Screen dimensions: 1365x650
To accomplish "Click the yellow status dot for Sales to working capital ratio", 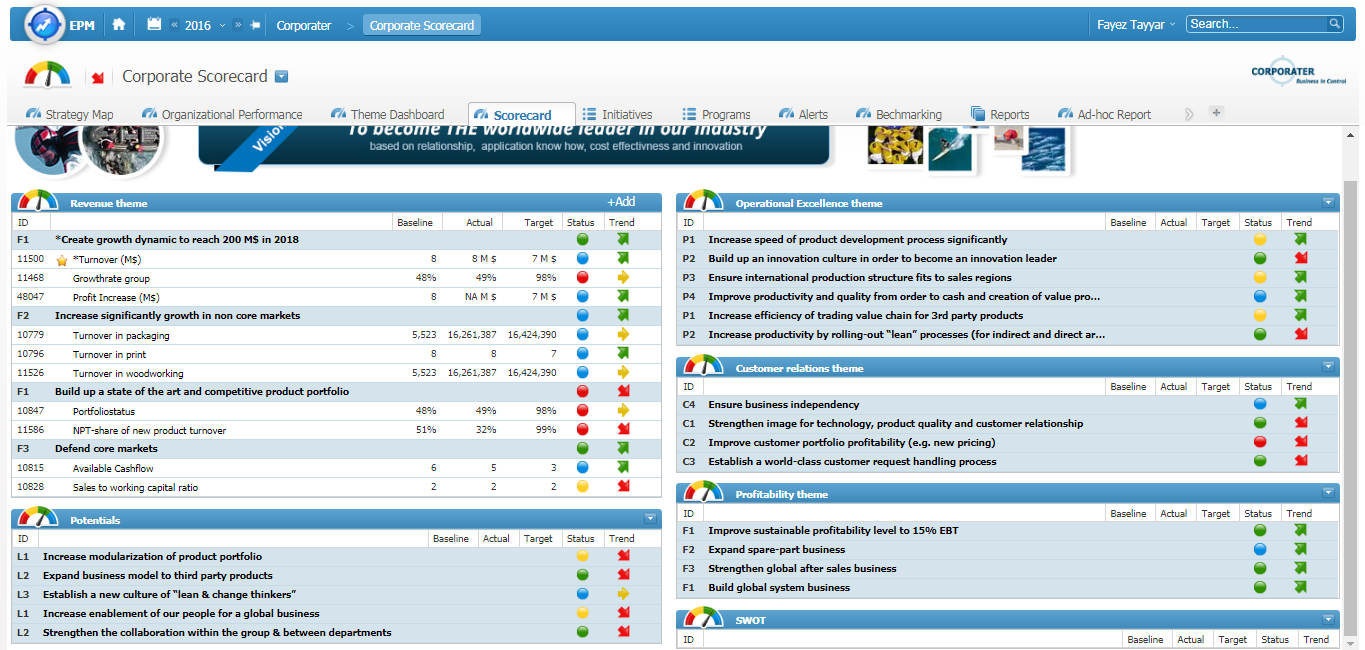I will pyautogui.click(x=582, y=487).
